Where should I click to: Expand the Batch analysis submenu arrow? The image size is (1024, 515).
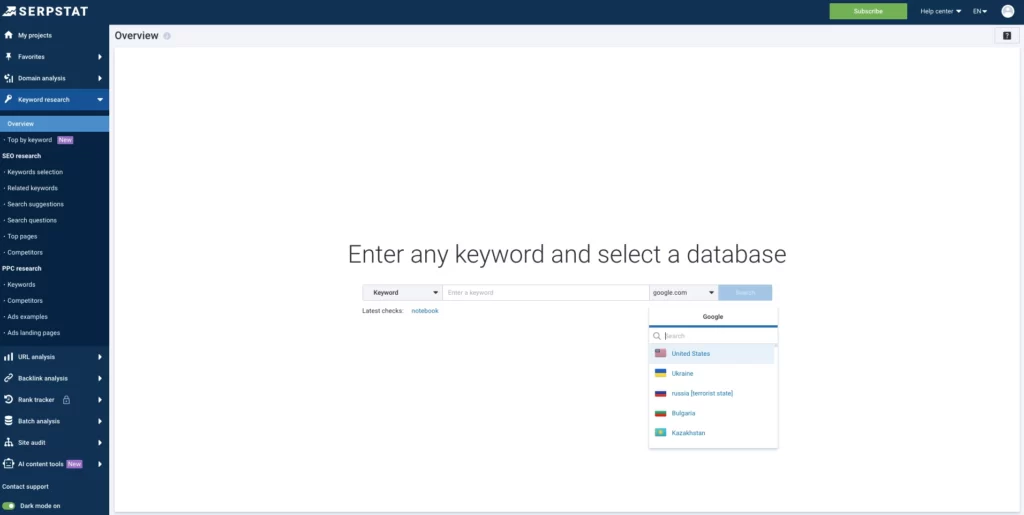pyautogui.click(x=100, y=421)
